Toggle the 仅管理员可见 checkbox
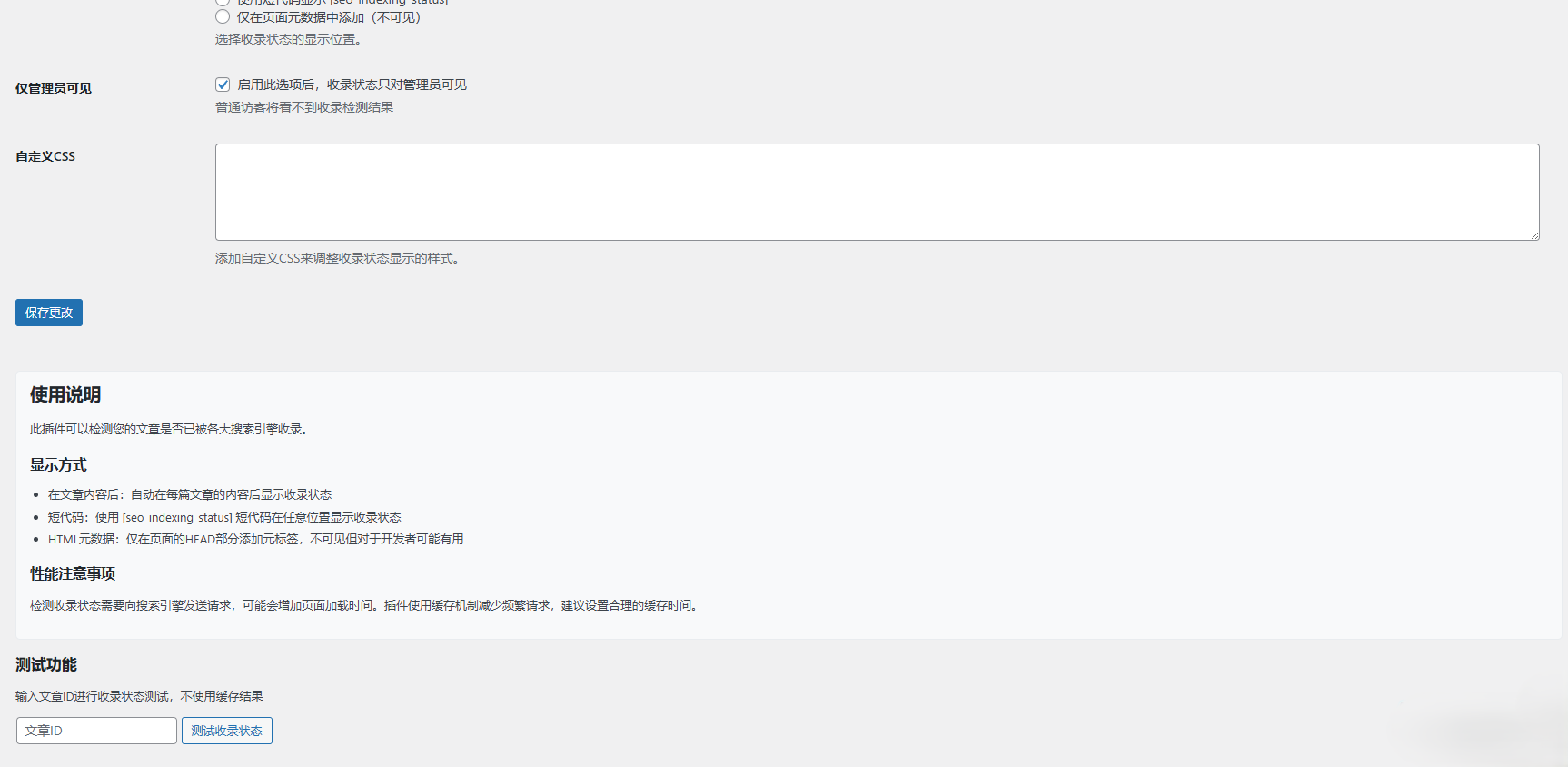1568x767 pixels. coord(223,85)
